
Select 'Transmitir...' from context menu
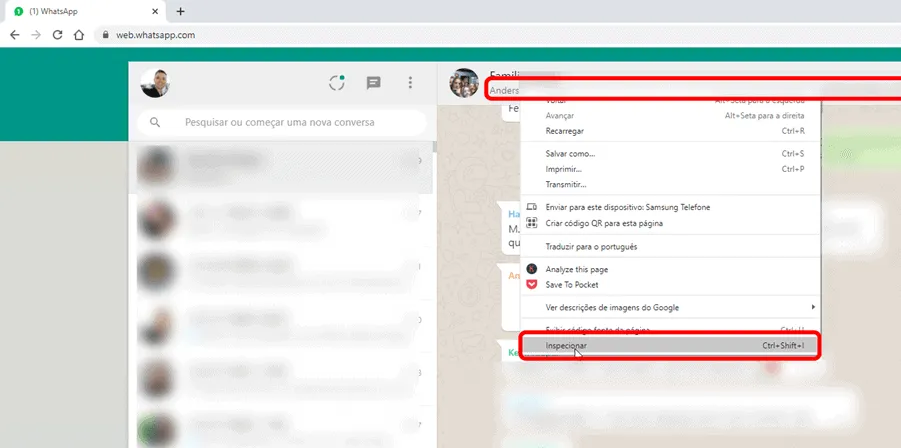point(670,184)
